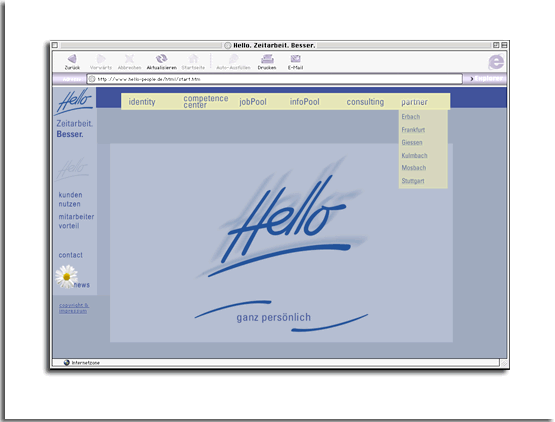Image resolution: width=555 pixels, height=422 pixels.
Task: Click the Hello logo above Zeitarbeit
Action: [x=74, y=102]
